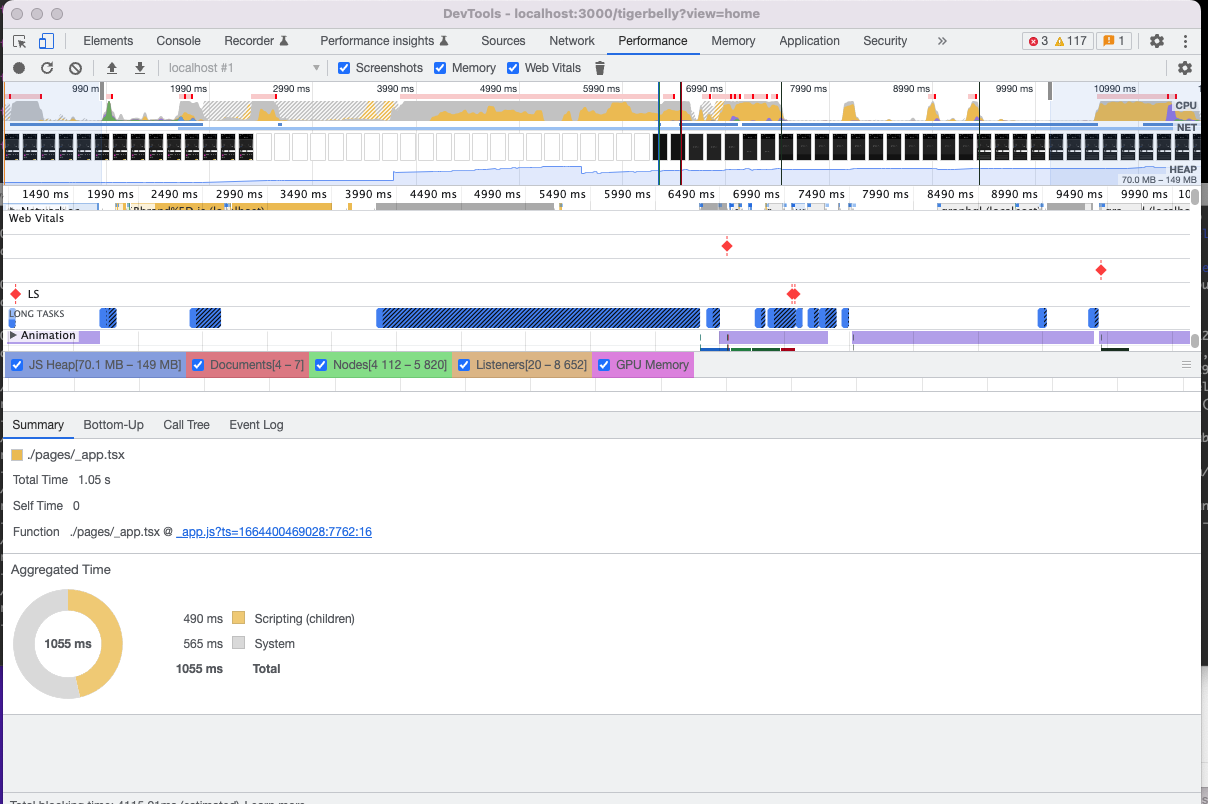Click the Web Vitals track label
Viewport: 1208px width, 804px height.
pyautogui.click(x=36, y=218)
